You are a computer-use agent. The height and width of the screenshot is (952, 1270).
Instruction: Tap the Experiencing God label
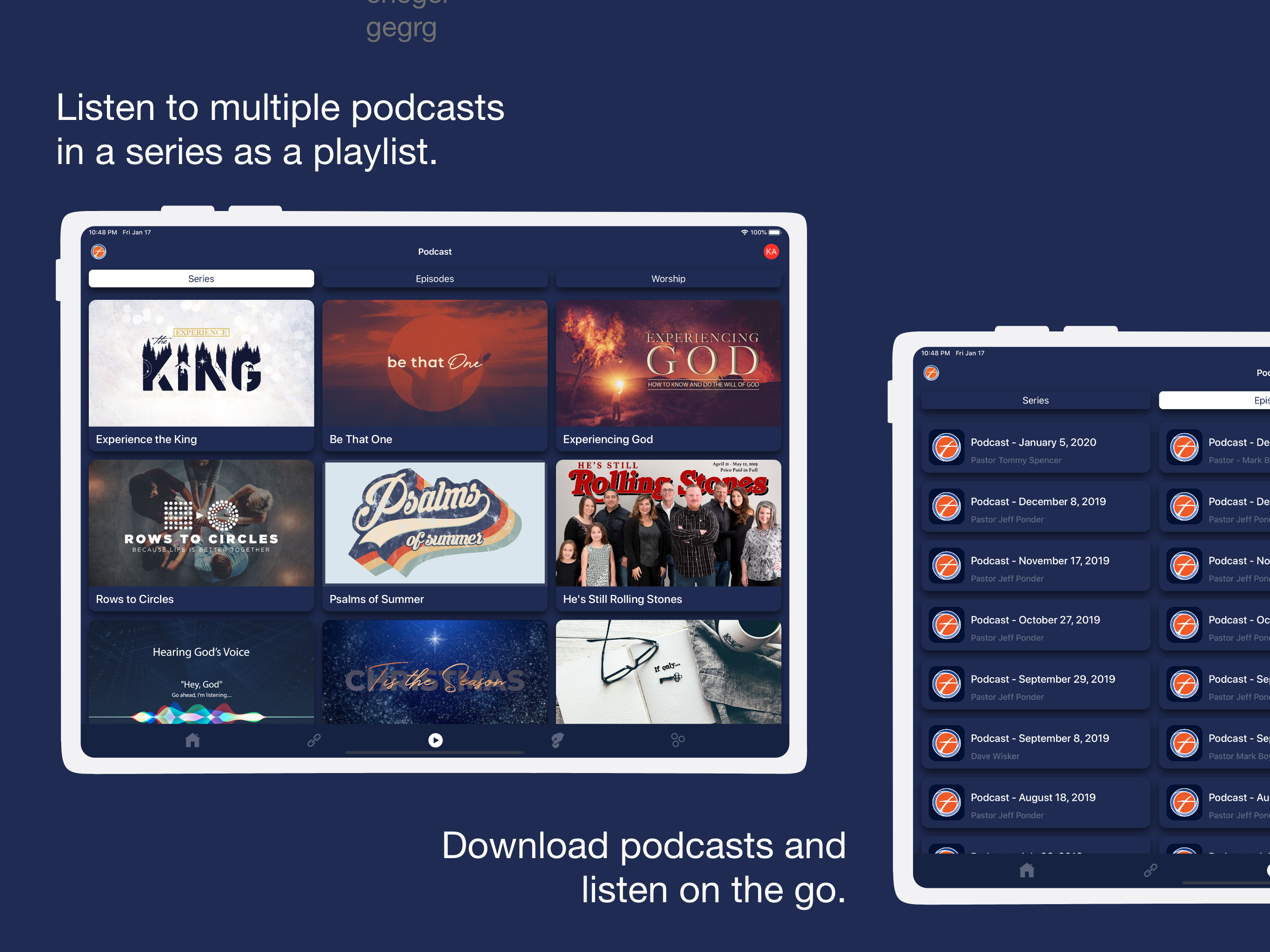tap(608, 439)
